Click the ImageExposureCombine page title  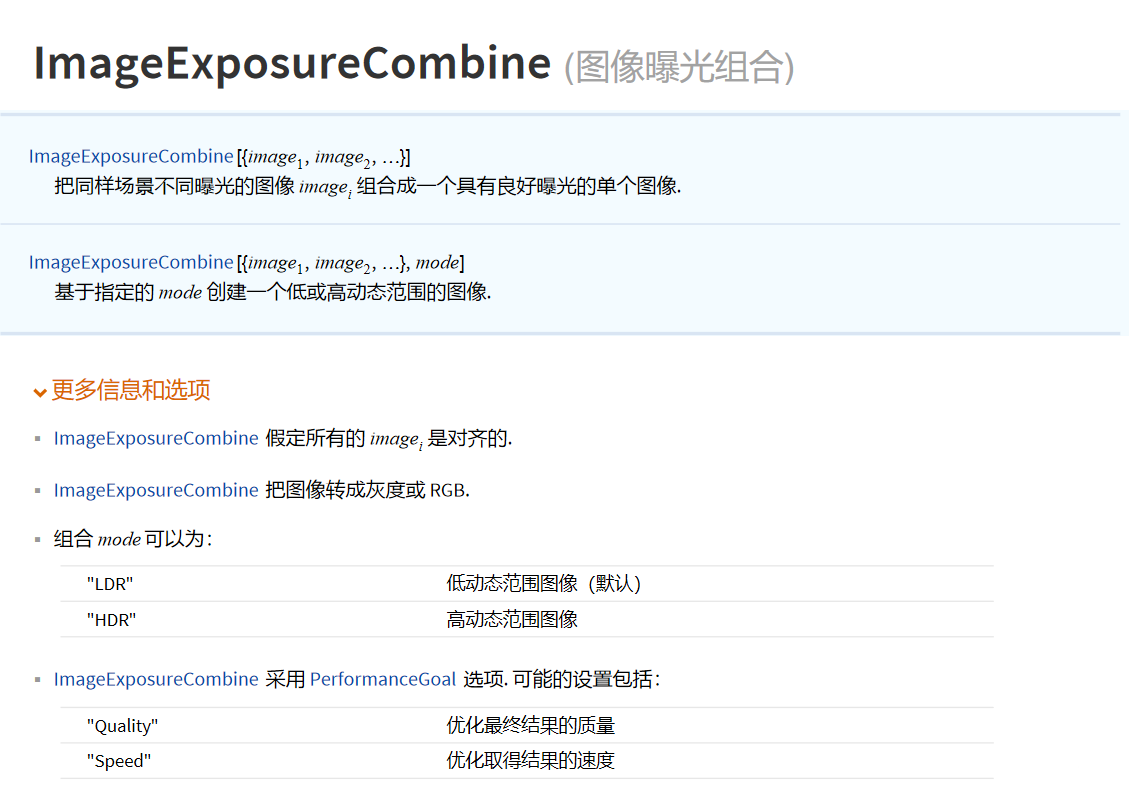[x=292, y=63]
